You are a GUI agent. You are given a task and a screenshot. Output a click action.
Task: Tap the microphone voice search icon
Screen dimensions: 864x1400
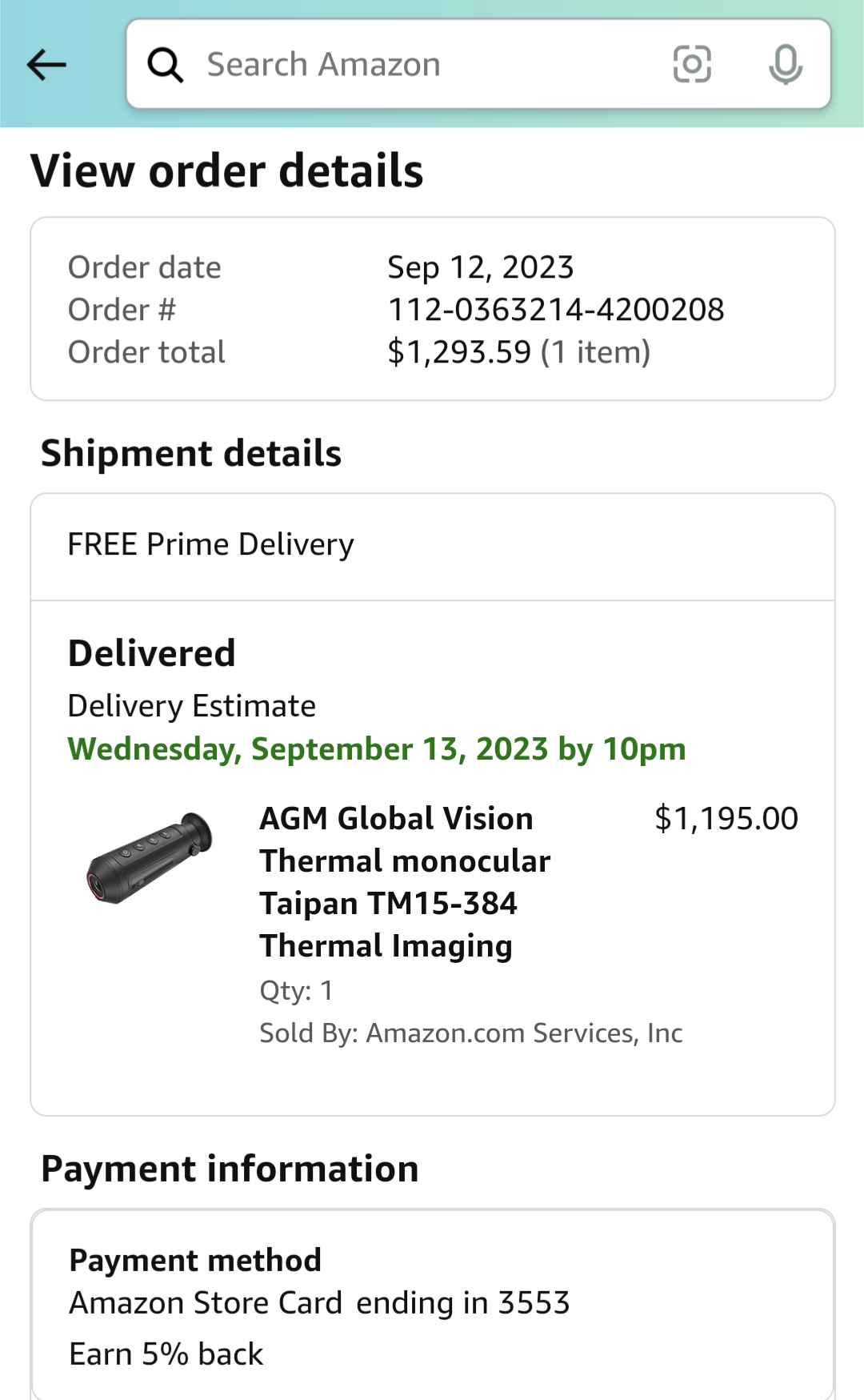click(x=786, y=64)
